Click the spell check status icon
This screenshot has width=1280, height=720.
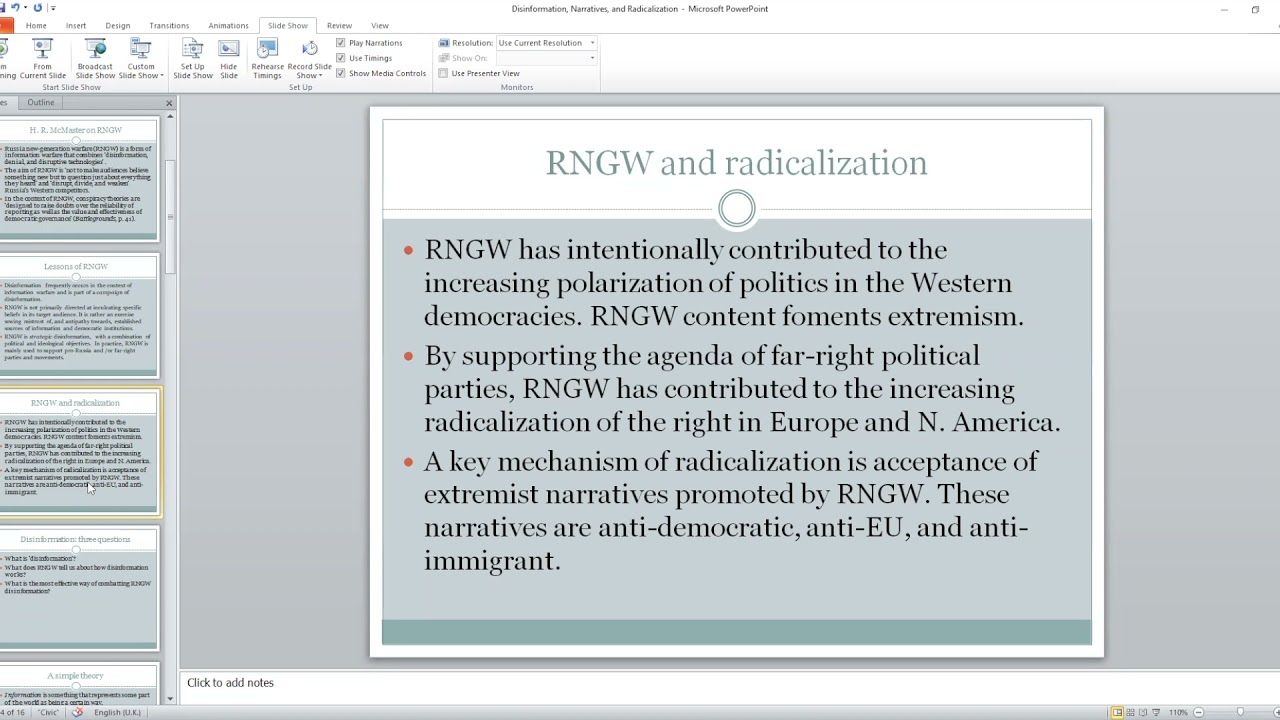(77, 712)
